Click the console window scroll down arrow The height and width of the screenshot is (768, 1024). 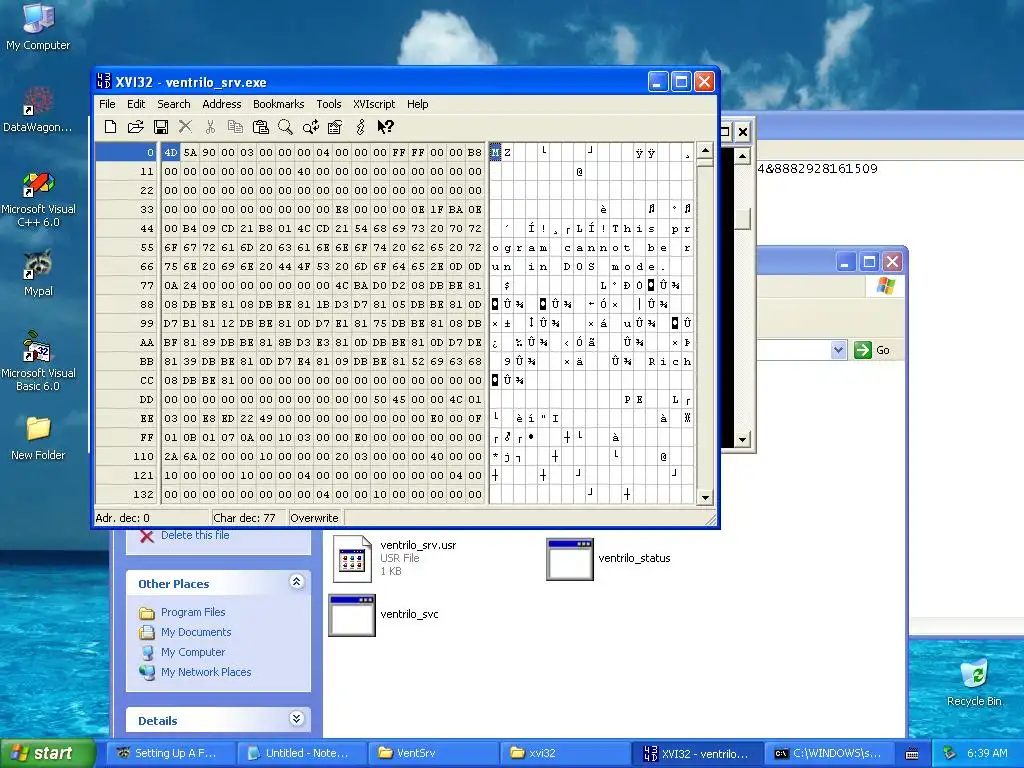pos(742,440)
